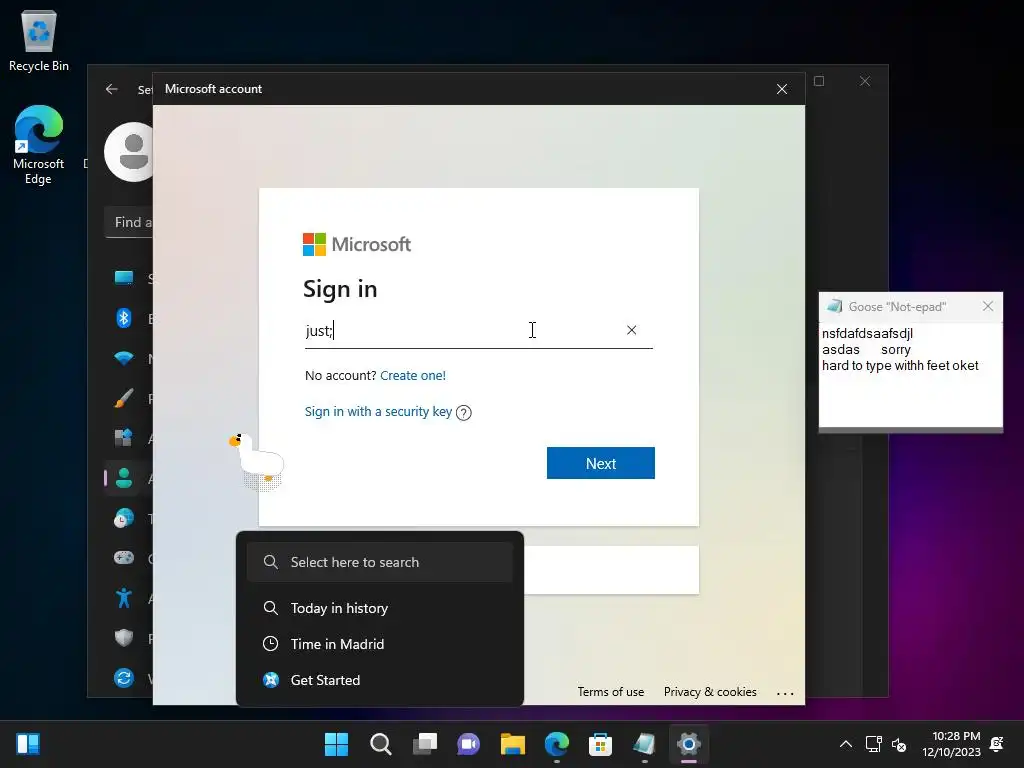Open the Recycle Bin desktop icon
The image size is (1024, 768).
pyautogui.click(x=39, y=40)
